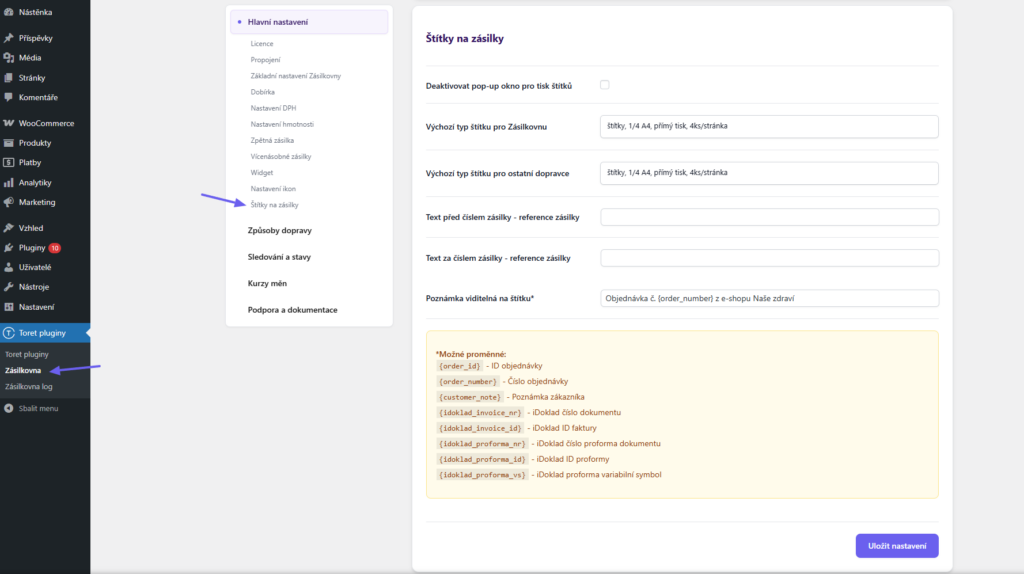
Task: Click the {idoklad_proforma_id} variable code
Action: point(482,459)
